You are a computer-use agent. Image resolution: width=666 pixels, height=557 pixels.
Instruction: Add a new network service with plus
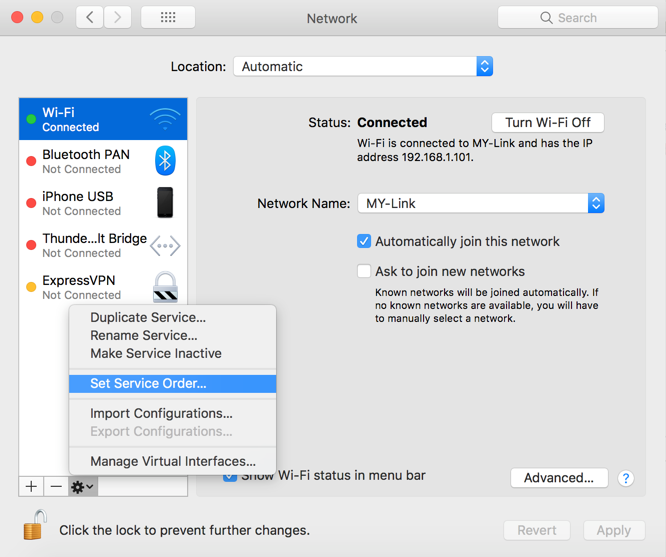(32, 486)
